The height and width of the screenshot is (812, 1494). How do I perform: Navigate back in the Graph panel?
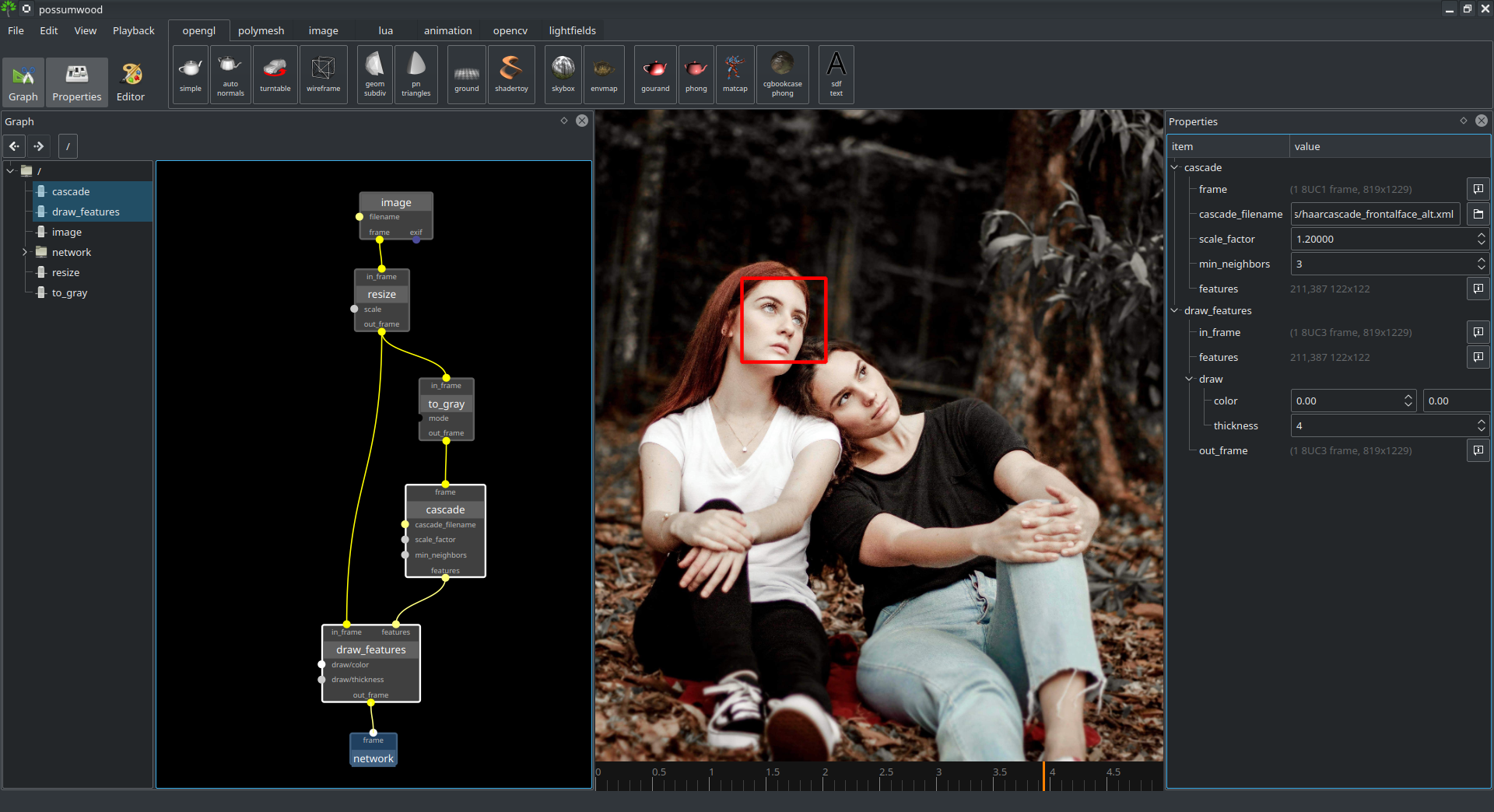[x=15, y=146]
